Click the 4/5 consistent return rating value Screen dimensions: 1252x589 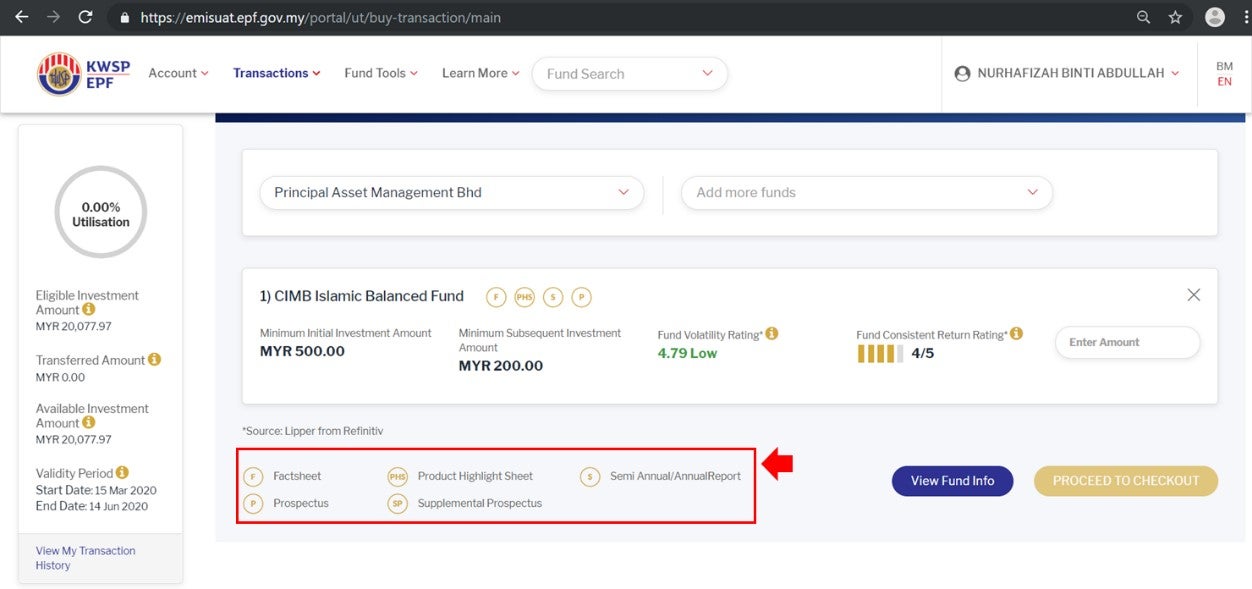(923, 353)
